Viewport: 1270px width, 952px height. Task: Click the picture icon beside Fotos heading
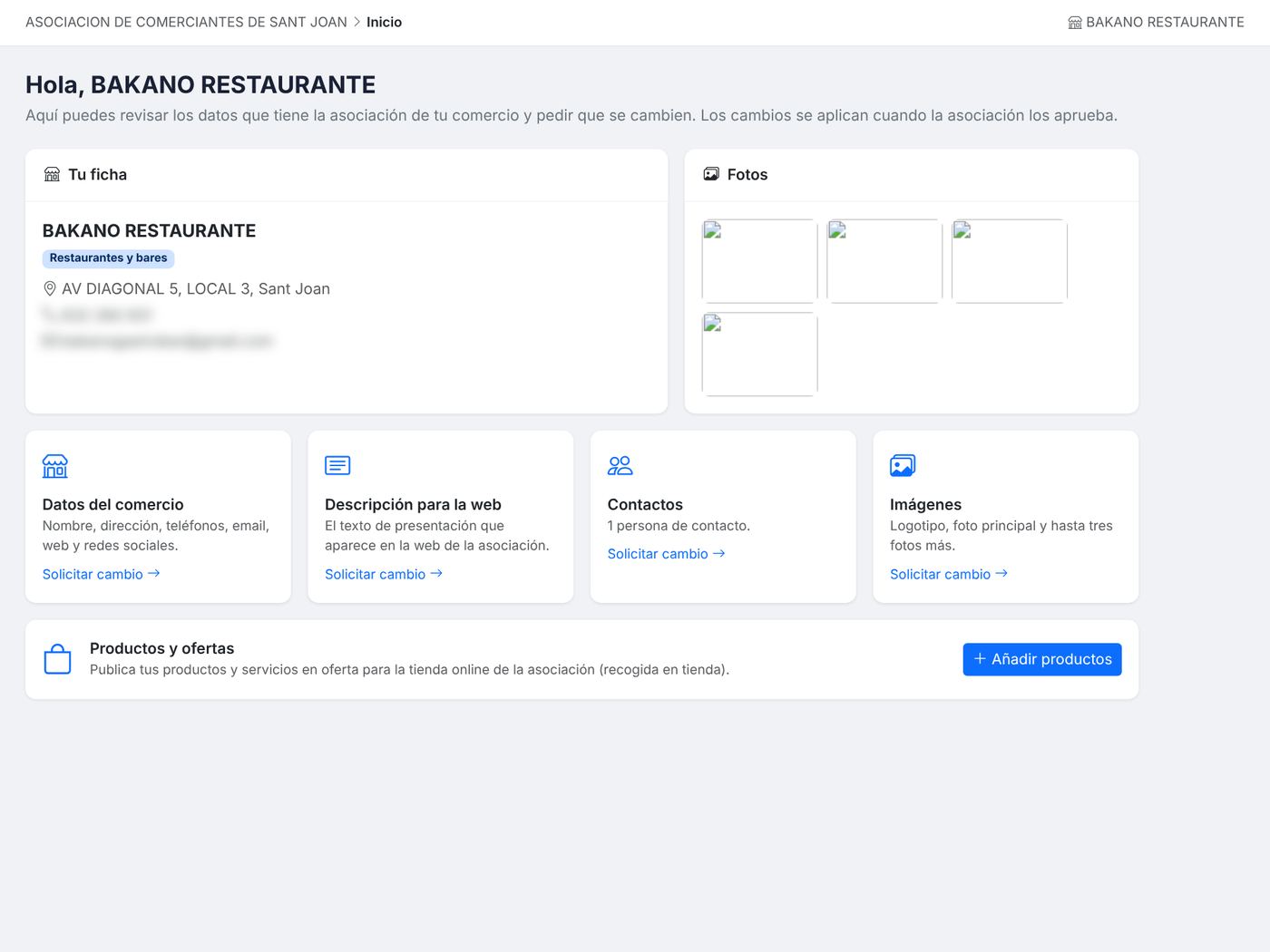pos(711,174)
